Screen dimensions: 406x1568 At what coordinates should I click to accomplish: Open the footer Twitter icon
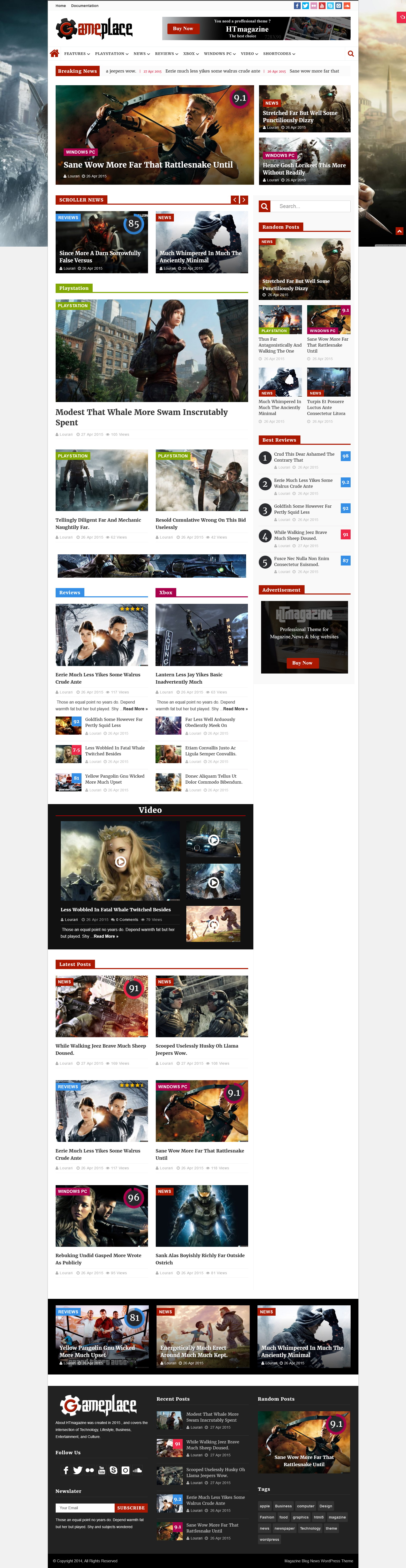click(78, 1470)
